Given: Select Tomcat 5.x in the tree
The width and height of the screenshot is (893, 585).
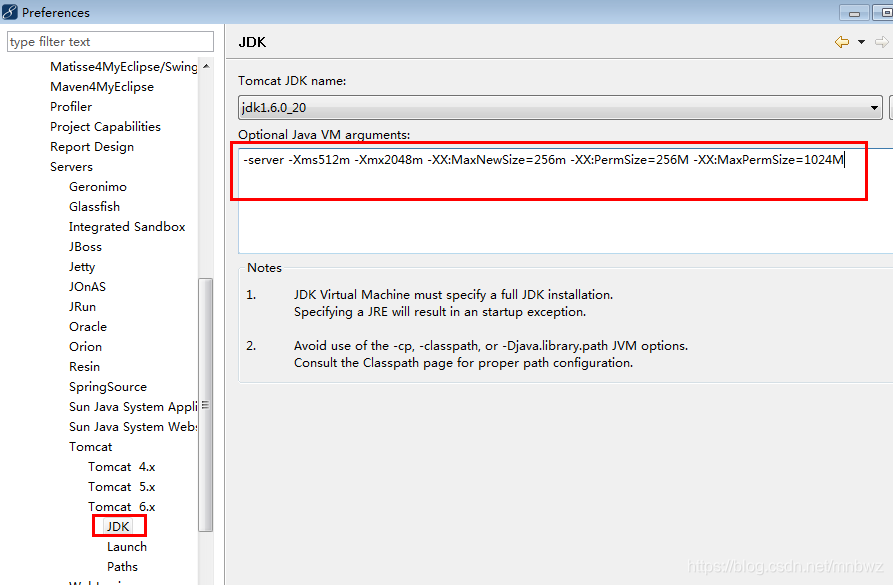Looking at the screenshot, I should (x=121, y=486).
